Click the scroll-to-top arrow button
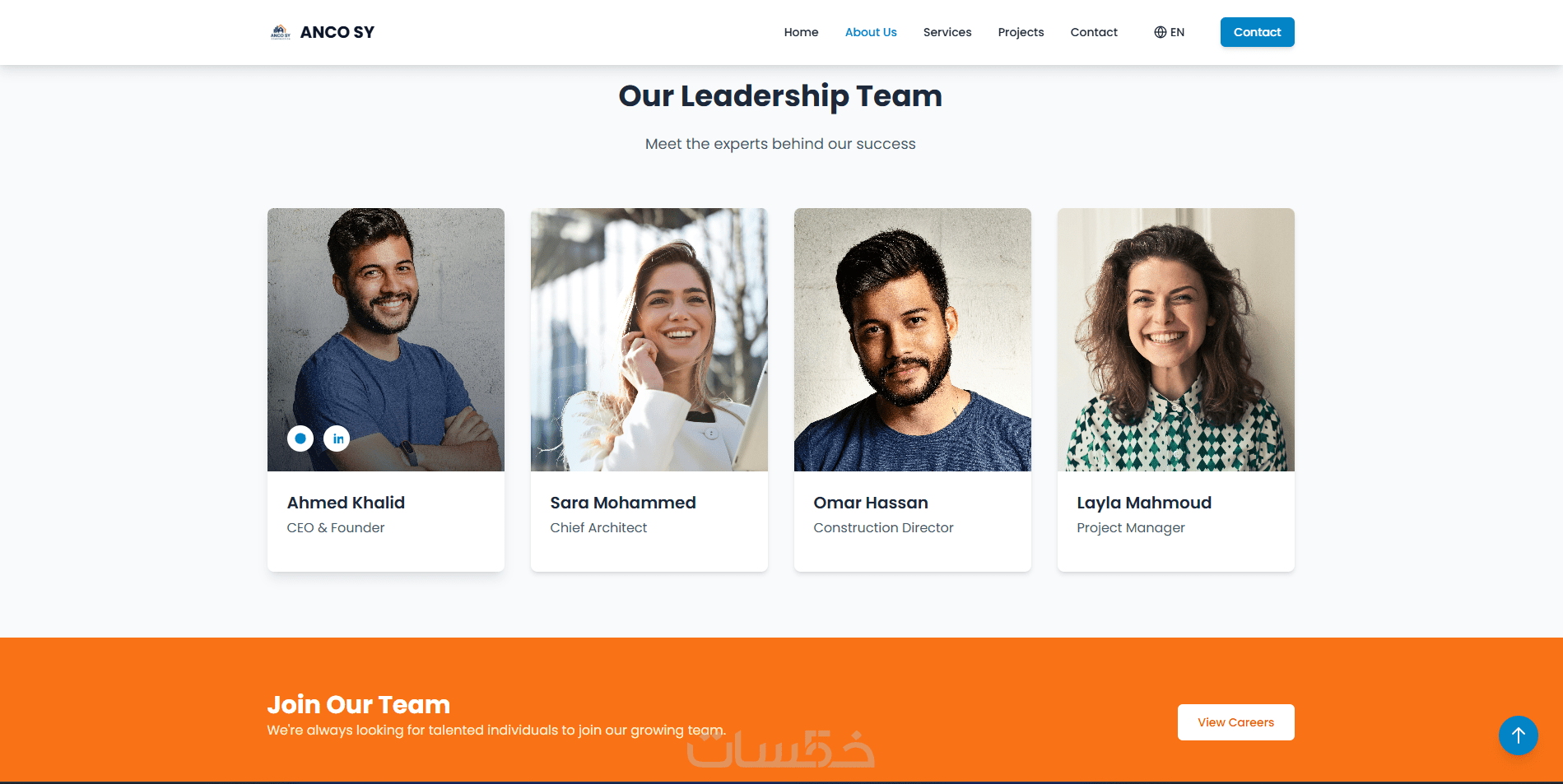The image size is (1563, 784). tap(1519, 735)
